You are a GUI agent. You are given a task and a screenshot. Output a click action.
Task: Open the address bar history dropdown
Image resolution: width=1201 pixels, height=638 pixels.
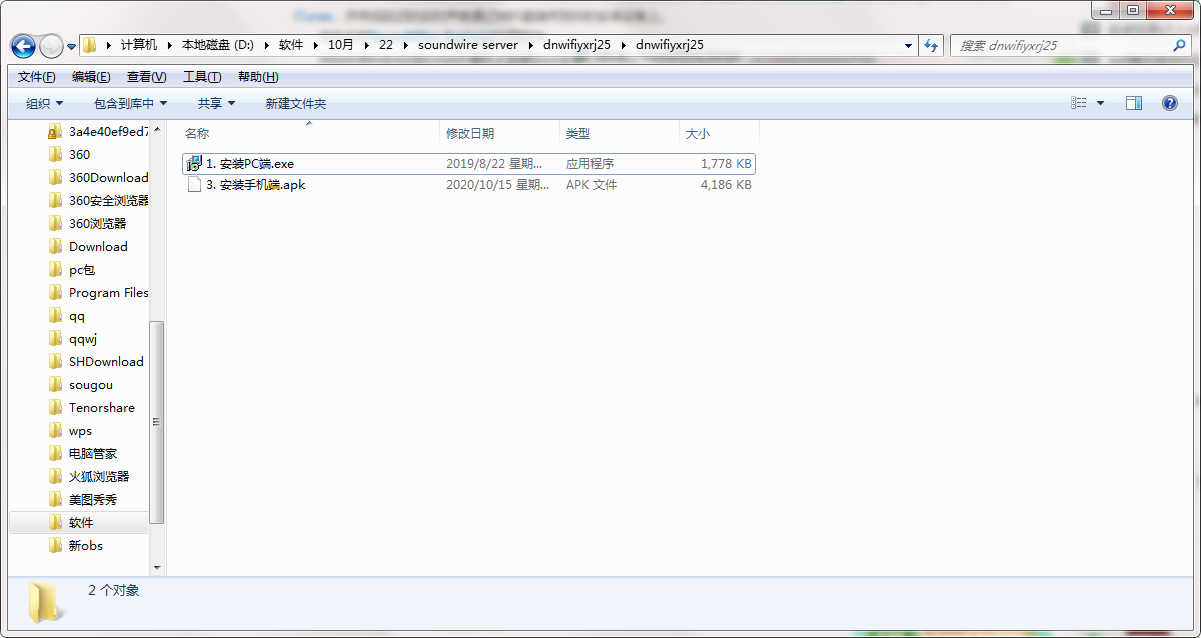[907, 45]
